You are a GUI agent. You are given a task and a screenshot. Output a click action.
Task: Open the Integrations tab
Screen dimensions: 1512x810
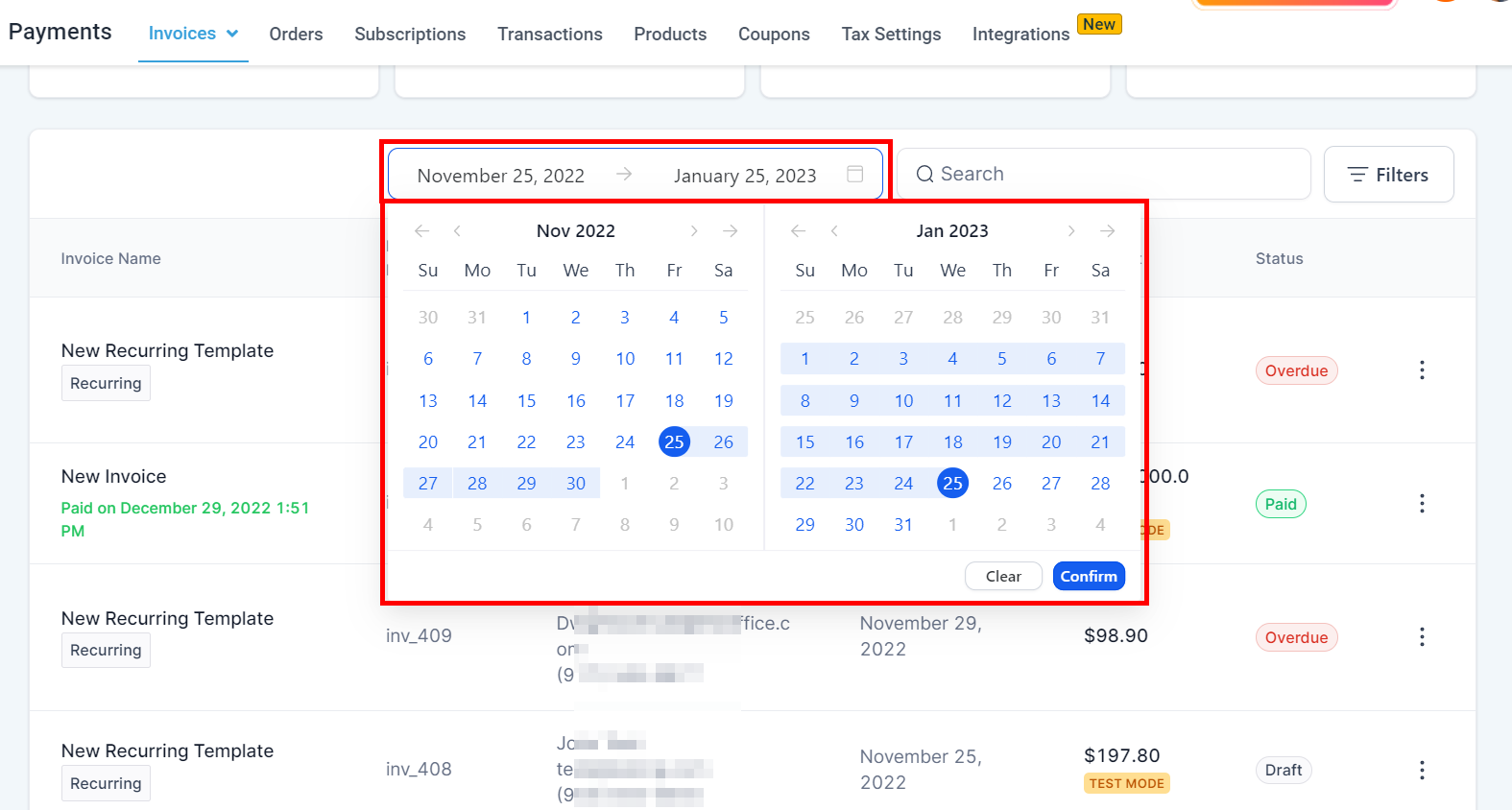(x=1020, y=35)
